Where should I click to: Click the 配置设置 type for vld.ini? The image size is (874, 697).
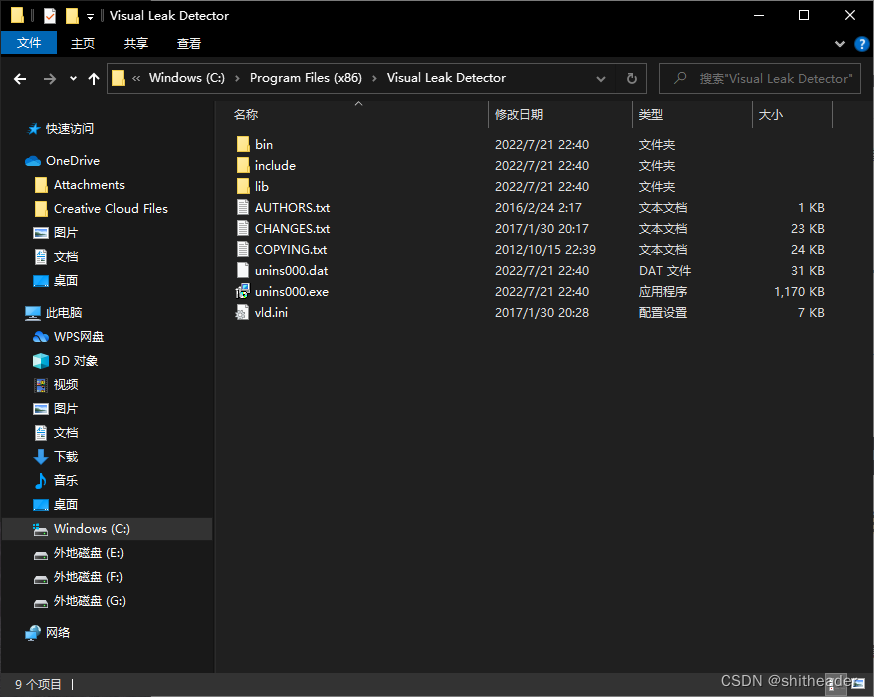663,313
